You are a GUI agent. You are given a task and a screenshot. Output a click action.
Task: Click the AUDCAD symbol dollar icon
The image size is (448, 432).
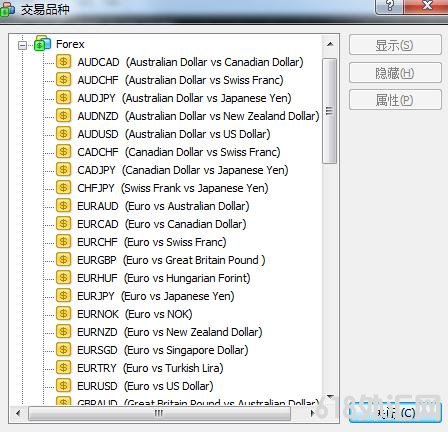(63, 62)
